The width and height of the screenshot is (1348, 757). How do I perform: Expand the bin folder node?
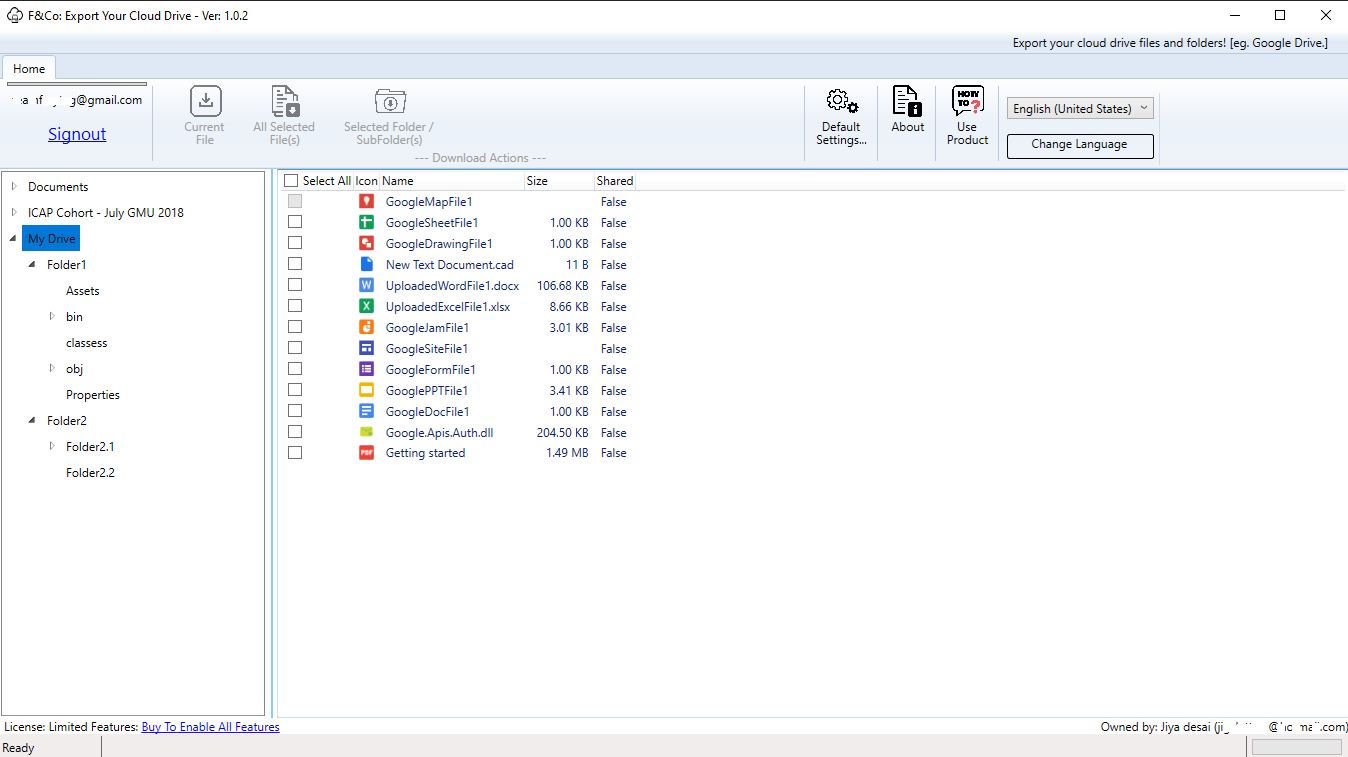52,316
